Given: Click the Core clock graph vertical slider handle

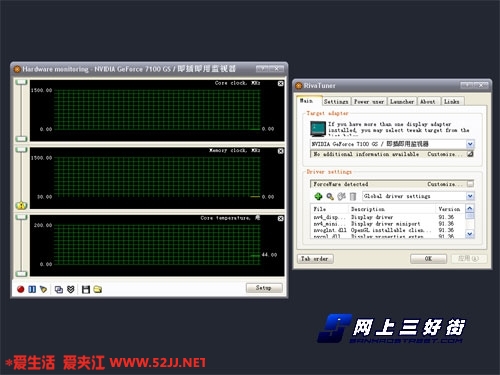Looking at the screenshot, I should pos(21,82).
